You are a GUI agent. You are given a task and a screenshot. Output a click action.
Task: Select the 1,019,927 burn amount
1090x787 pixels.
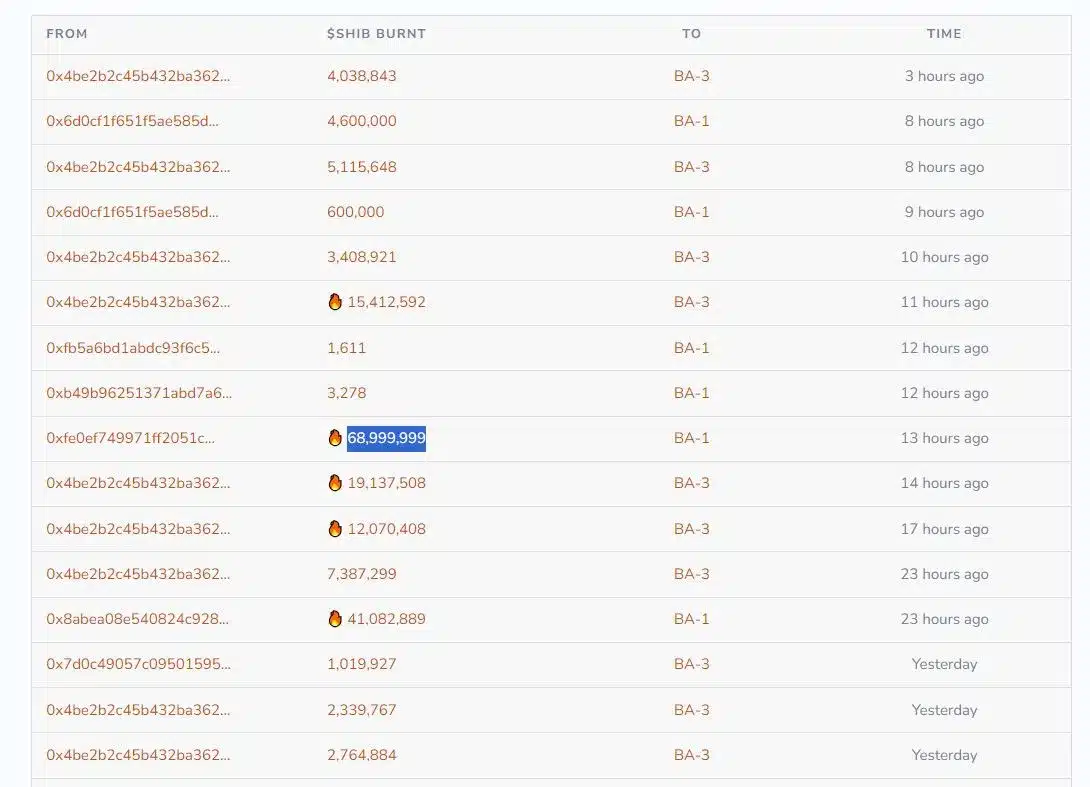point(361,664)
